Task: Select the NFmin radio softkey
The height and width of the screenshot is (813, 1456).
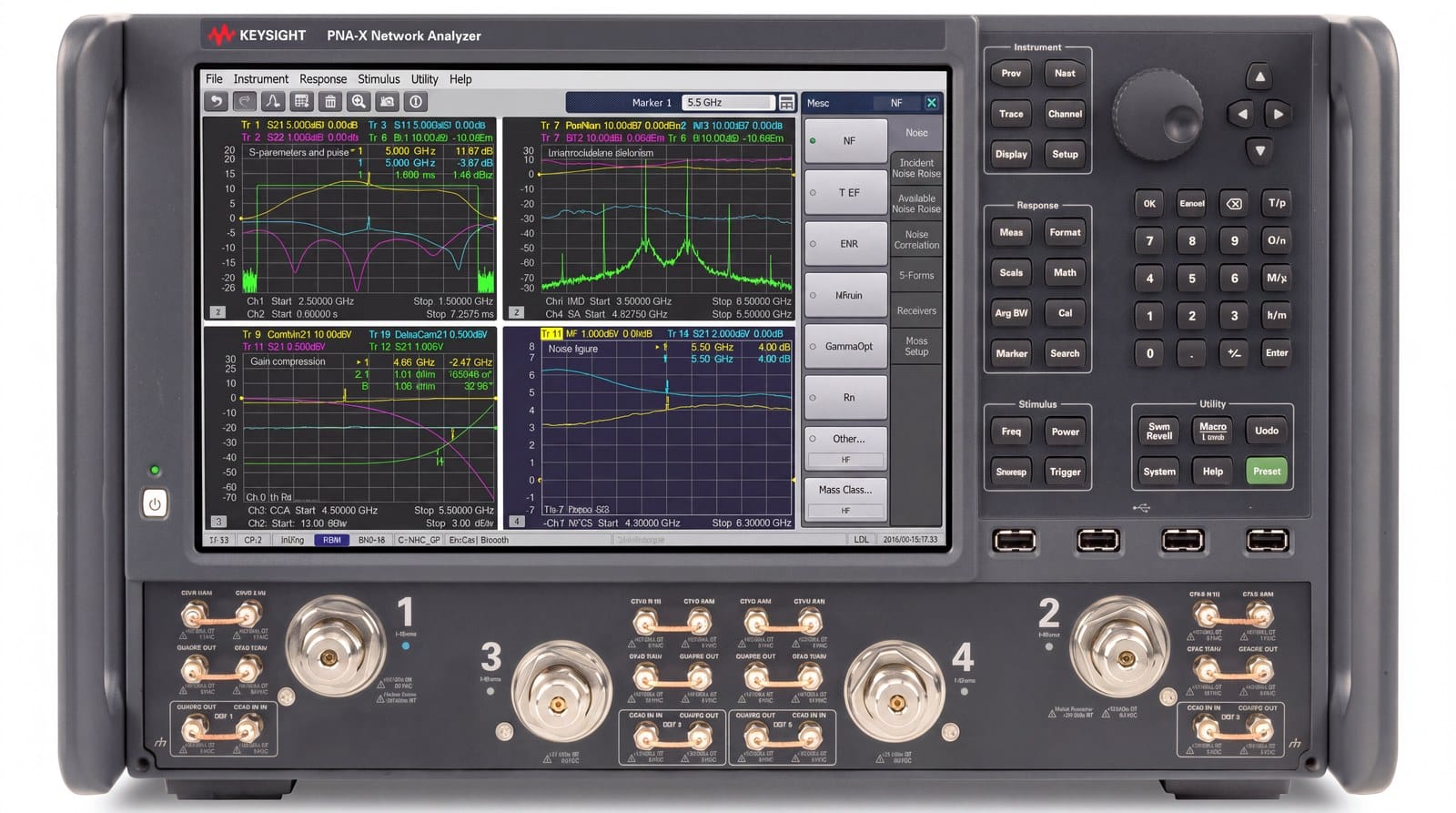Action: (x=845, y=295)
